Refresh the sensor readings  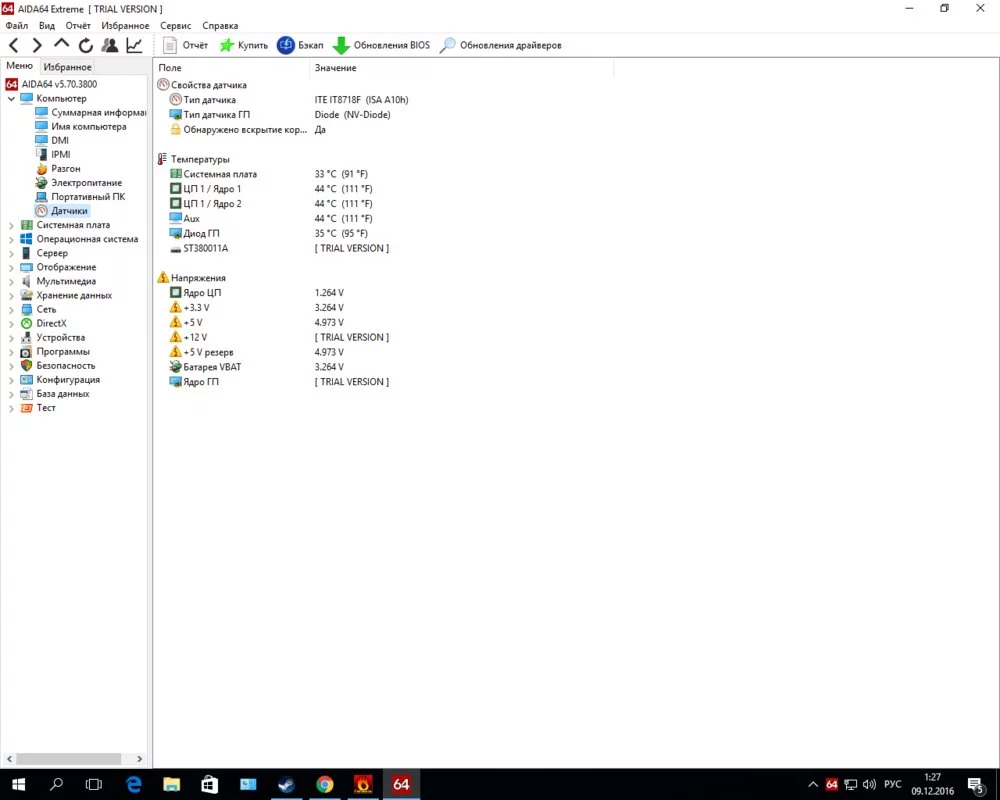click(85, 45)
